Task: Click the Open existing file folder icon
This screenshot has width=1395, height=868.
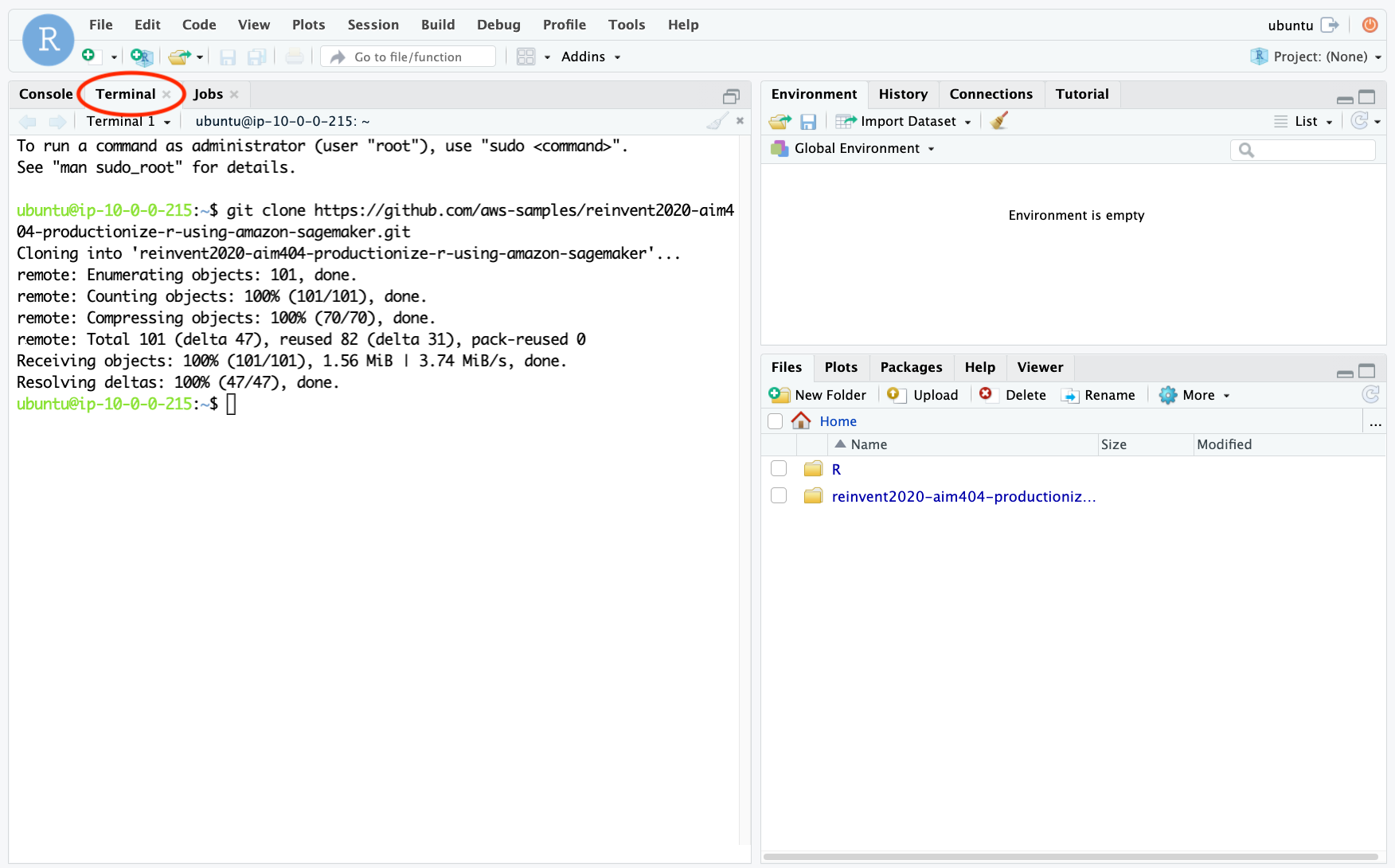Action: 179,57
